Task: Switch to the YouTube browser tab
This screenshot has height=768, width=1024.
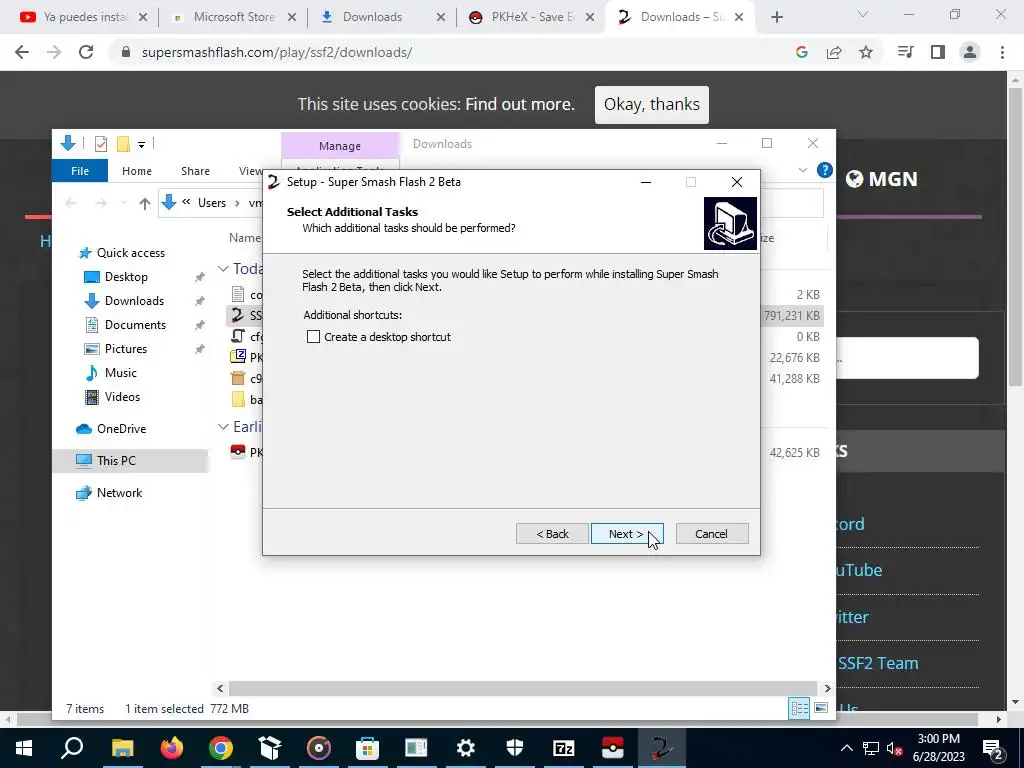Action: pyautogui.click(x=84, y=17)
